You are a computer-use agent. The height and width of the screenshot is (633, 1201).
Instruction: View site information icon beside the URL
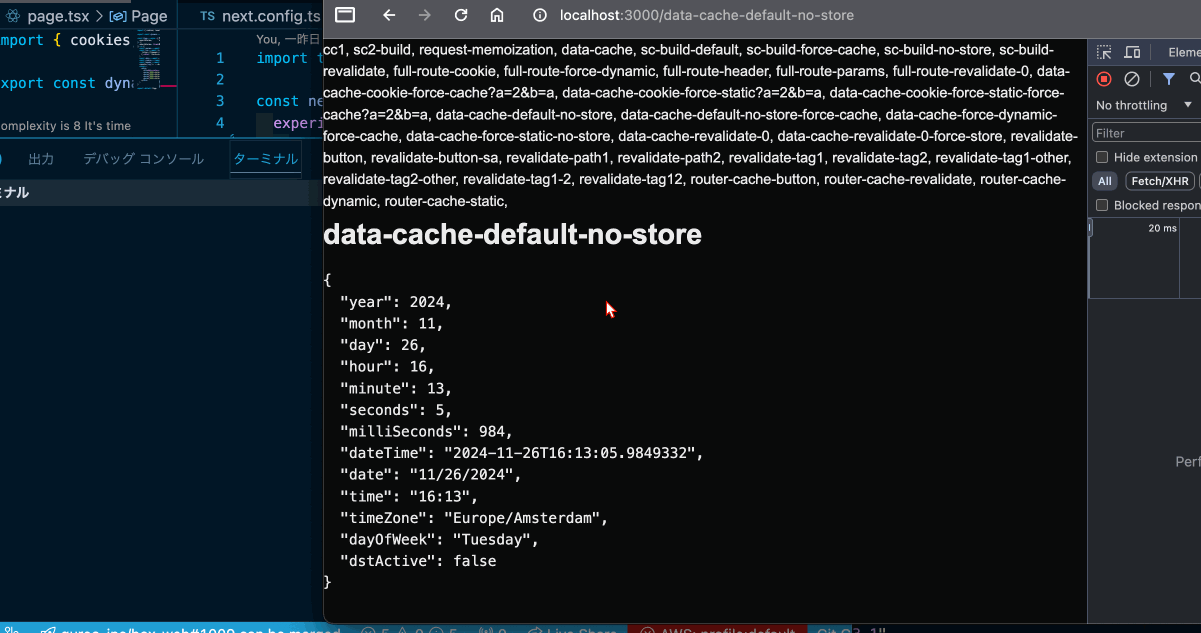tap(540, 15)
